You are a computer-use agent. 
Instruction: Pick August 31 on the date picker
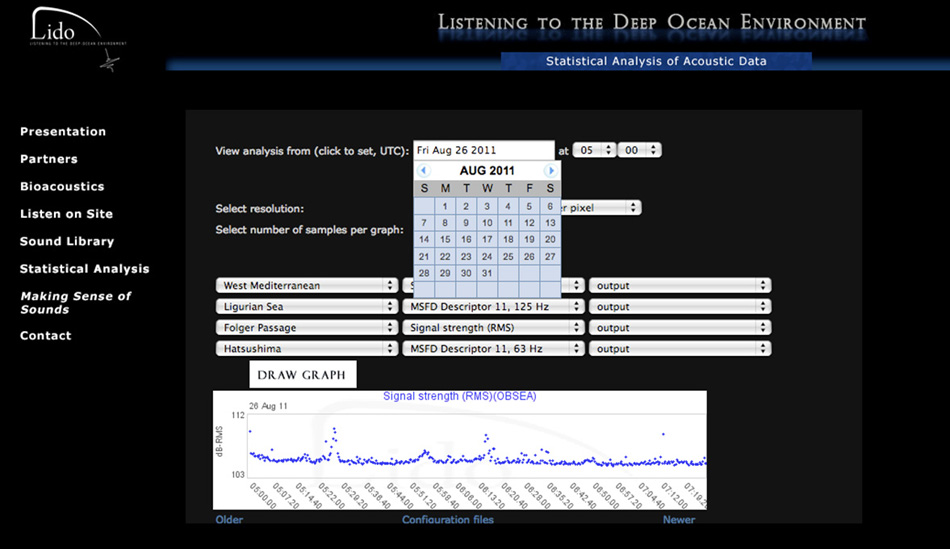click(x=487, y=273)
